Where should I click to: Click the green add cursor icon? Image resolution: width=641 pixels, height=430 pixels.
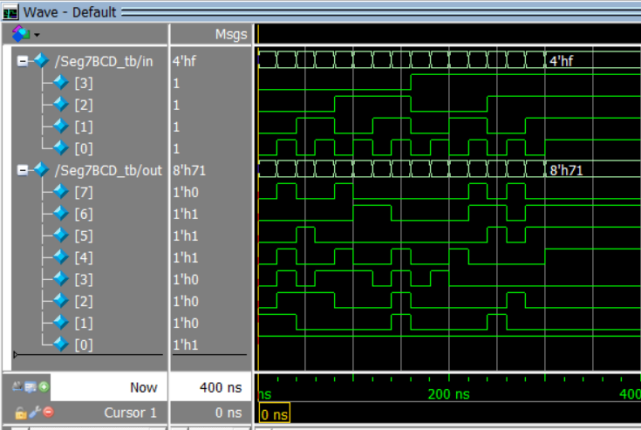pyautogui.click(x=44, y=386)
